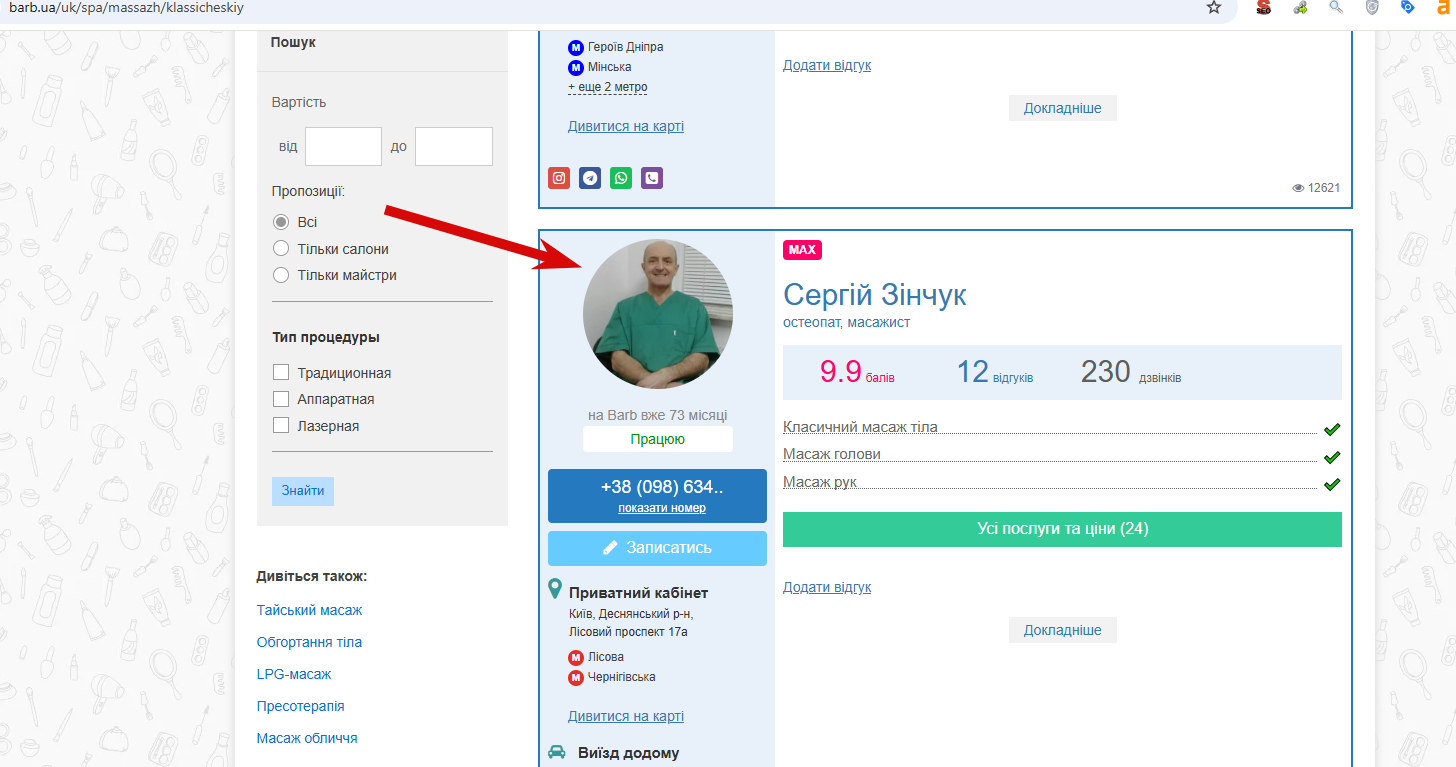This screenshot has height=767, width=1456.
Task: Click the 9.9 балів rating
Action: coord(857,372)
